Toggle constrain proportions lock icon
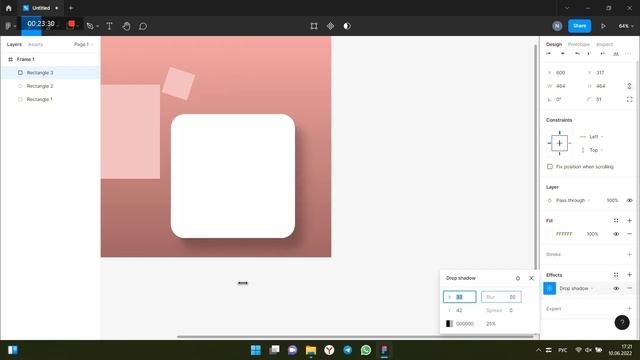This screenshot has height=360, width=640. click(629, 86)
